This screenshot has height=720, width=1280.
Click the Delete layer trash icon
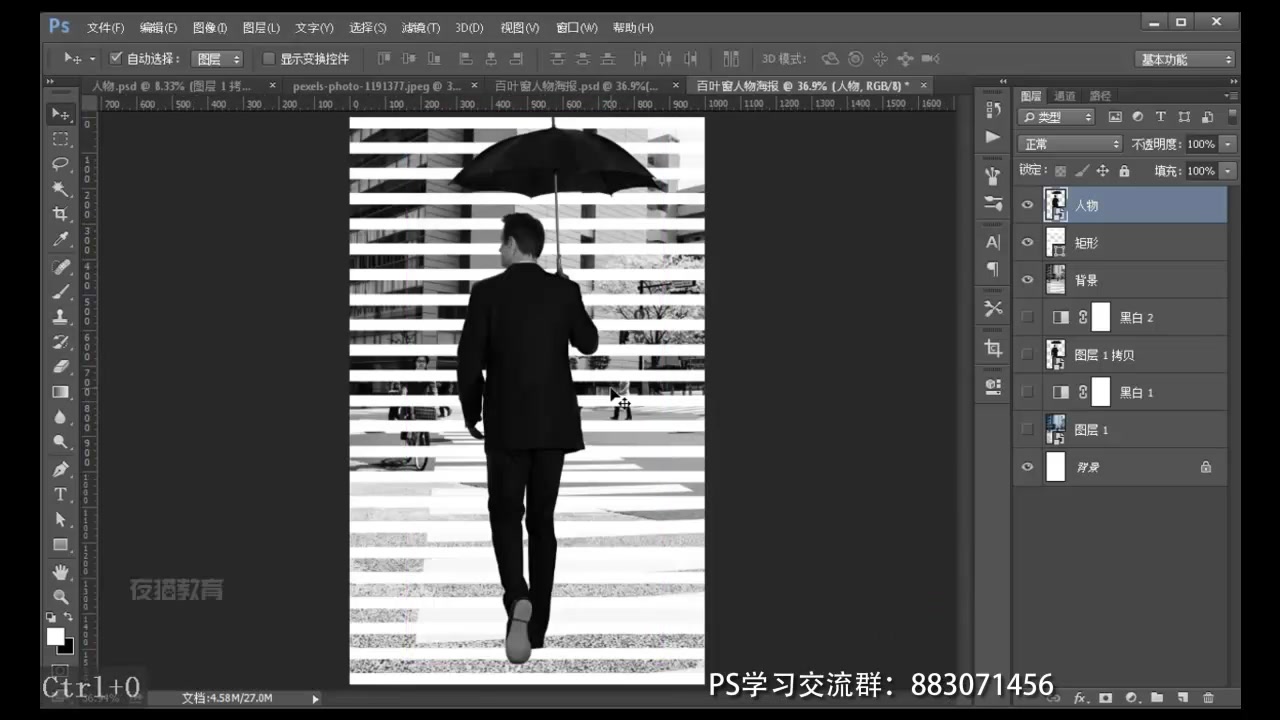click(1208, 697)
